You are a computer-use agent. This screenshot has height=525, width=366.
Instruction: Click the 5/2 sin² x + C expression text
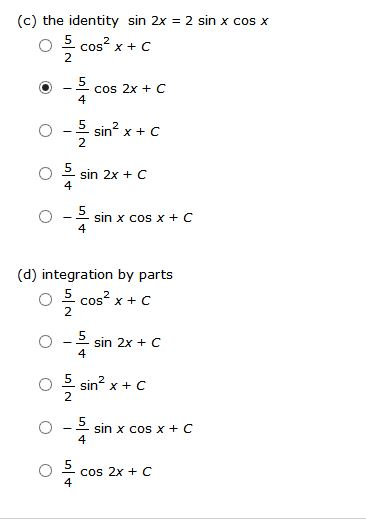pos(104,387)
